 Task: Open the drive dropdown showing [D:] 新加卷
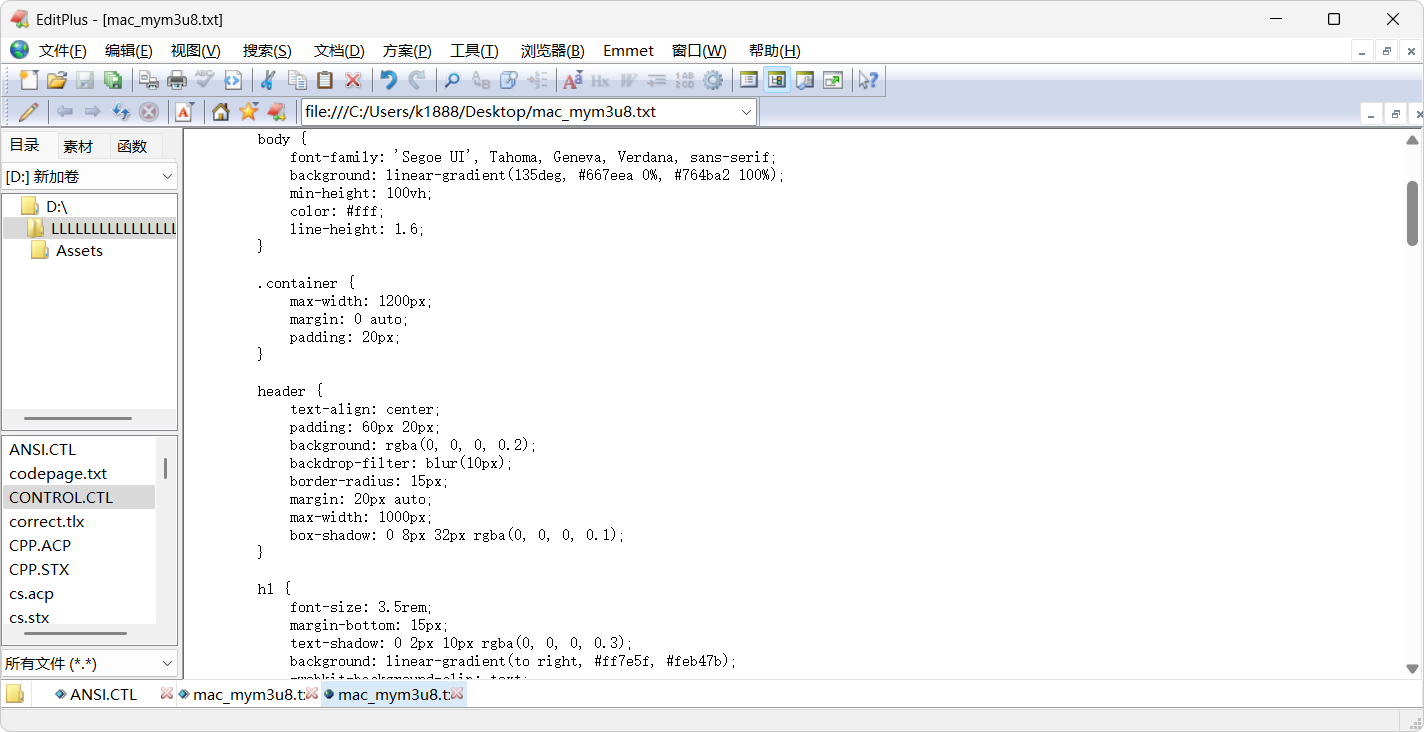(x=90, y=177)
